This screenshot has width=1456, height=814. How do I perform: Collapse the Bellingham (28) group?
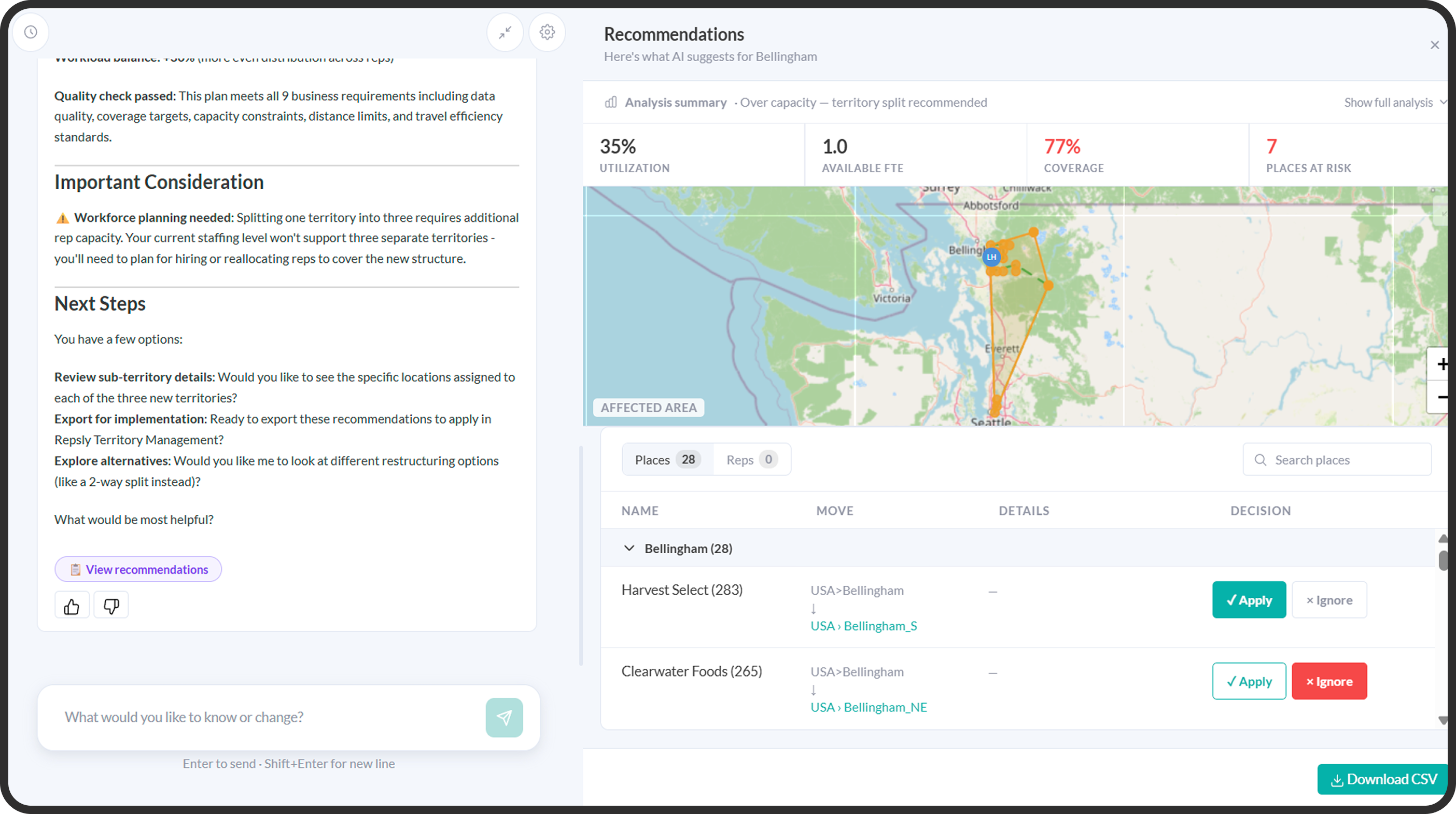pyautogui.click(x=628, y=549)
